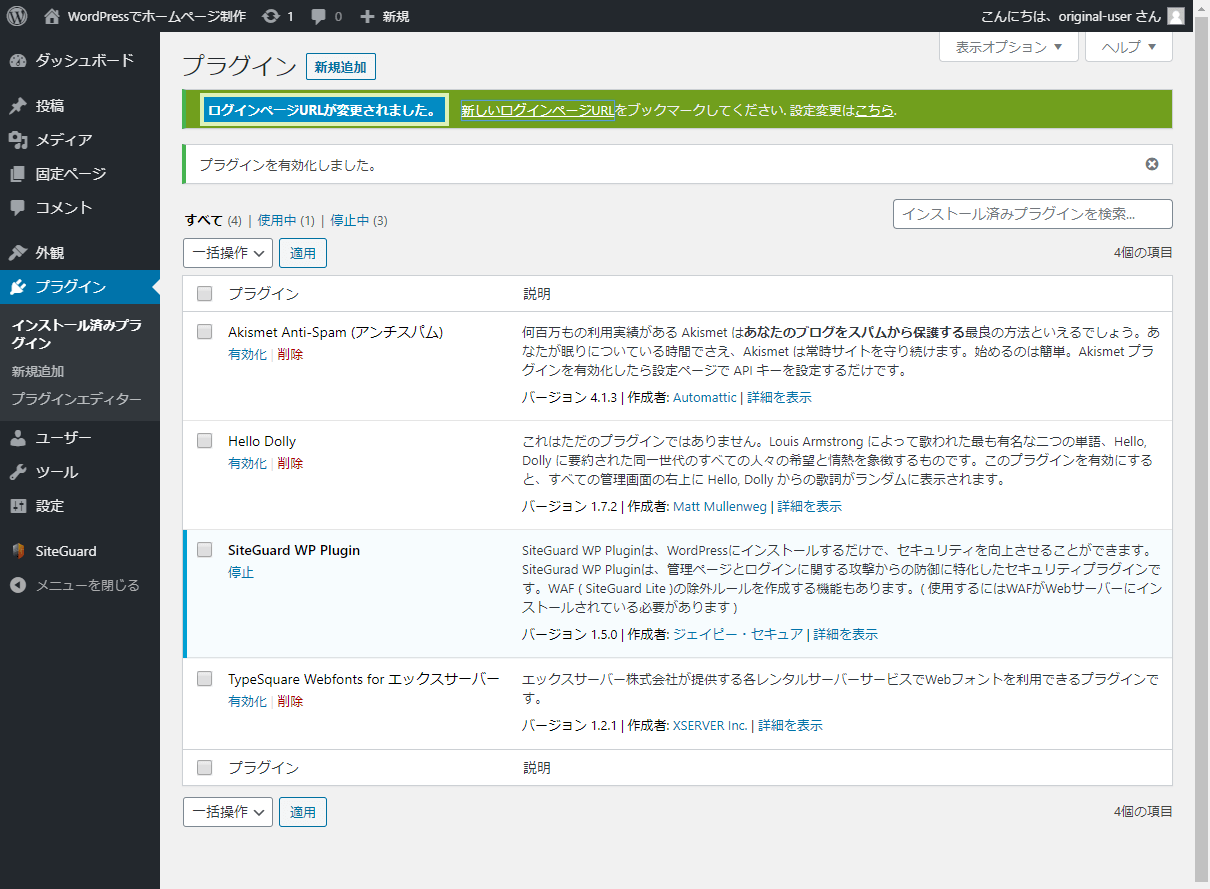
Task: Open the bottom 一括操作 dropdown
Action: tap(228, 812)
